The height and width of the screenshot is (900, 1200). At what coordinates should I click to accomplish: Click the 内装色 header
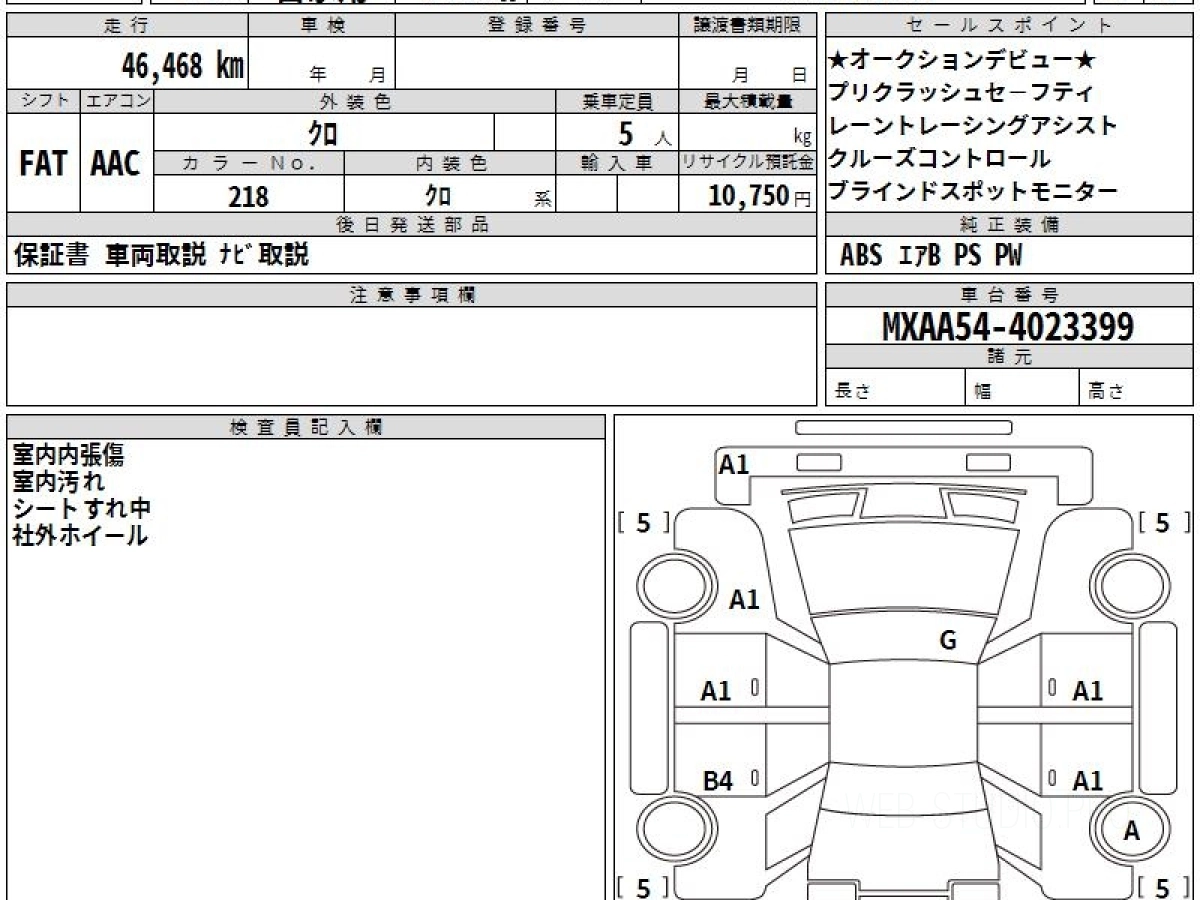click(x=450, y=163)
